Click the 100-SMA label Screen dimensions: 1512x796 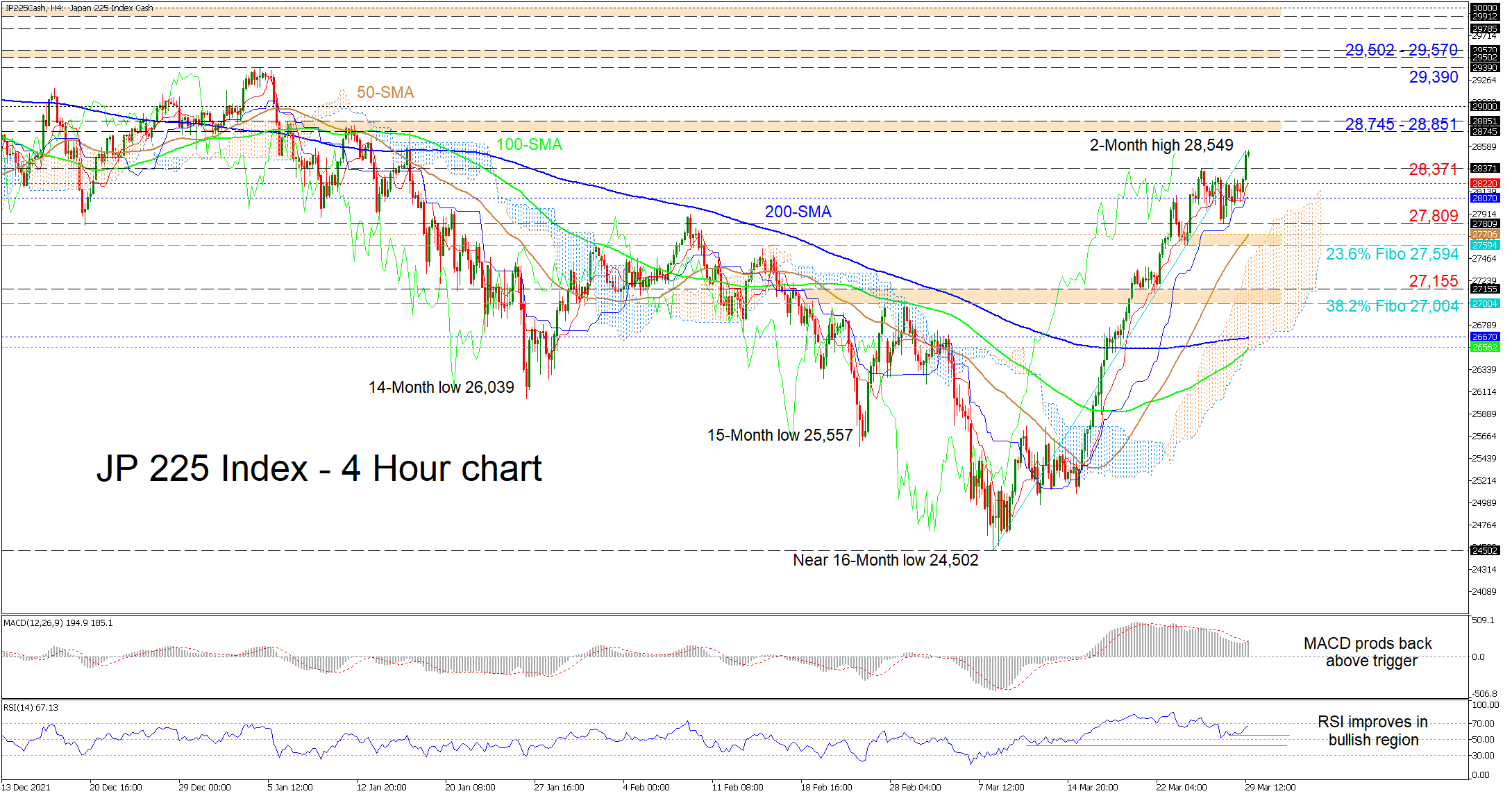(x=529, y=144)
